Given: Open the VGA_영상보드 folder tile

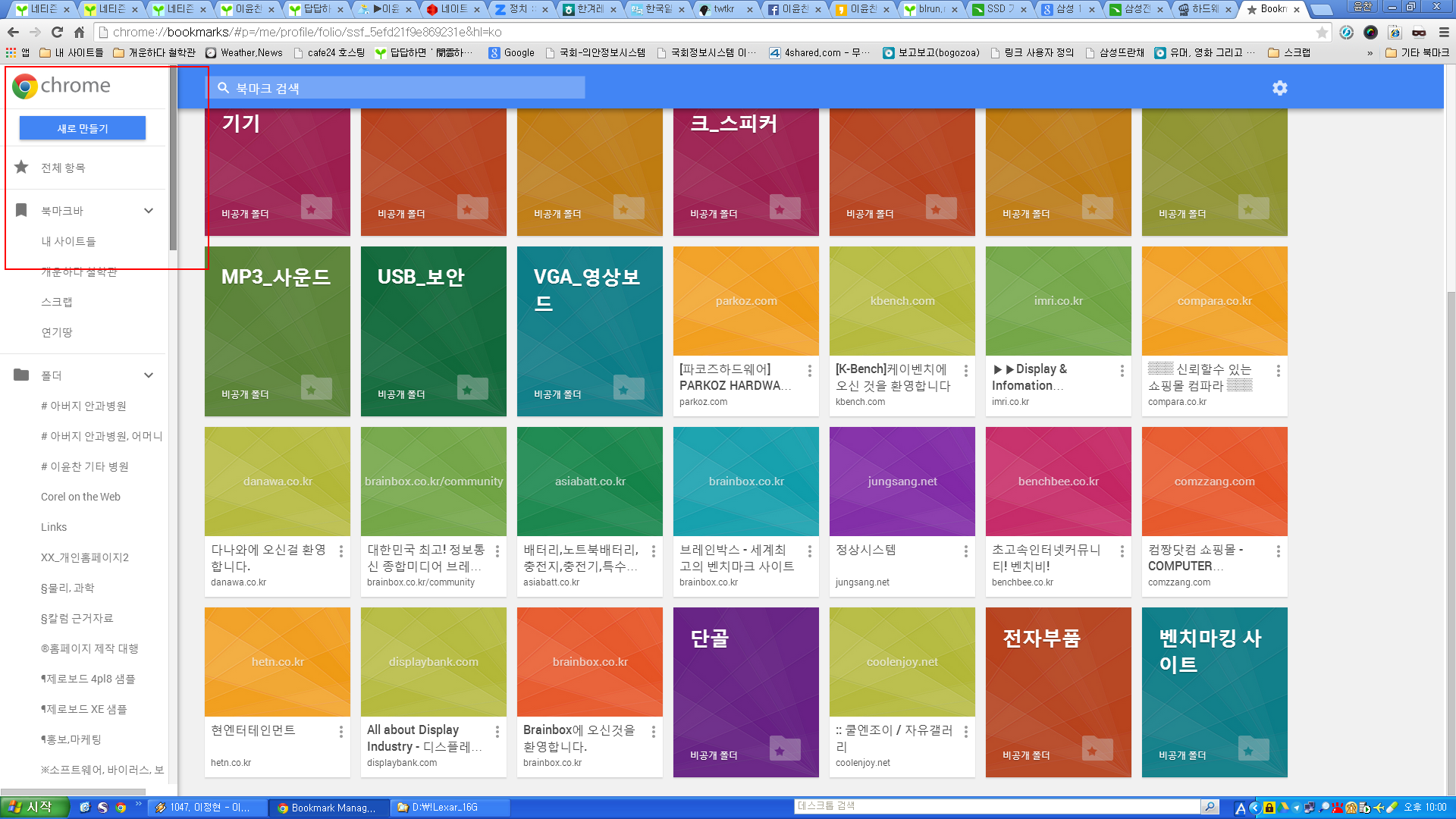Looking at the screenshot, I should 589,331.
